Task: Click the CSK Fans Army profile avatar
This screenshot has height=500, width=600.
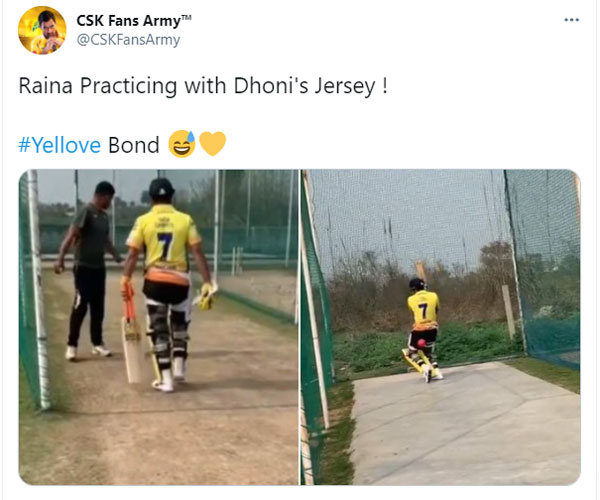Action: coord(42,30)
